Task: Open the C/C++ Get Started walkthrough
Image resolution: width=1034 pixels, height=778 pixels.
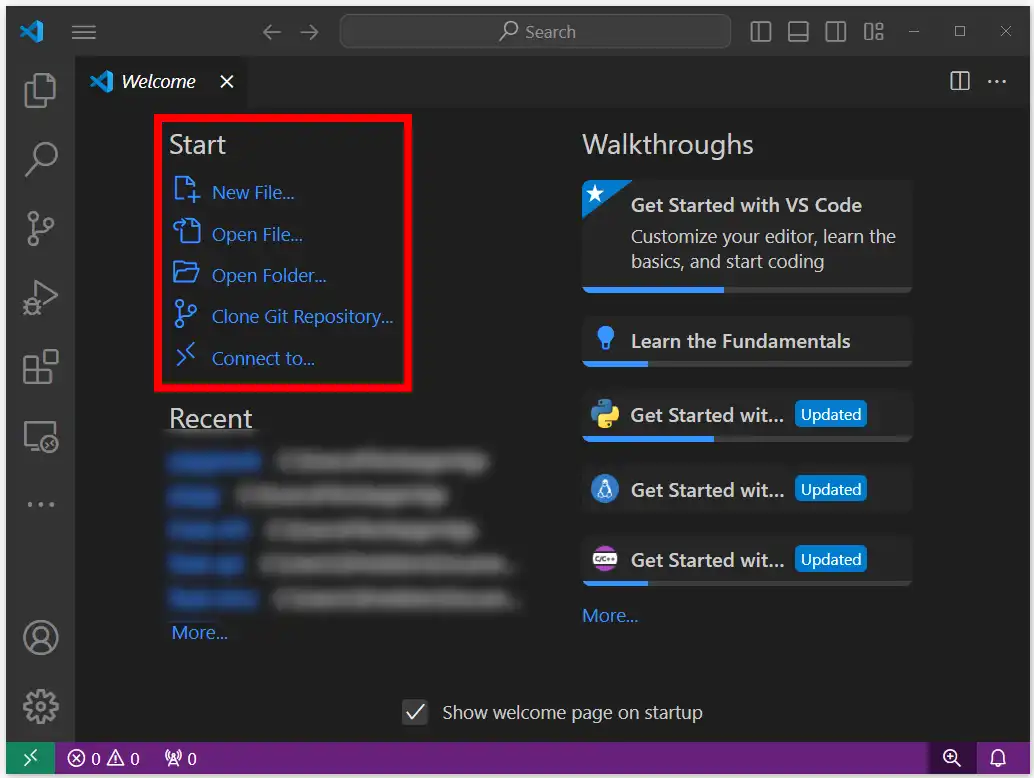Action: (746, 560)
